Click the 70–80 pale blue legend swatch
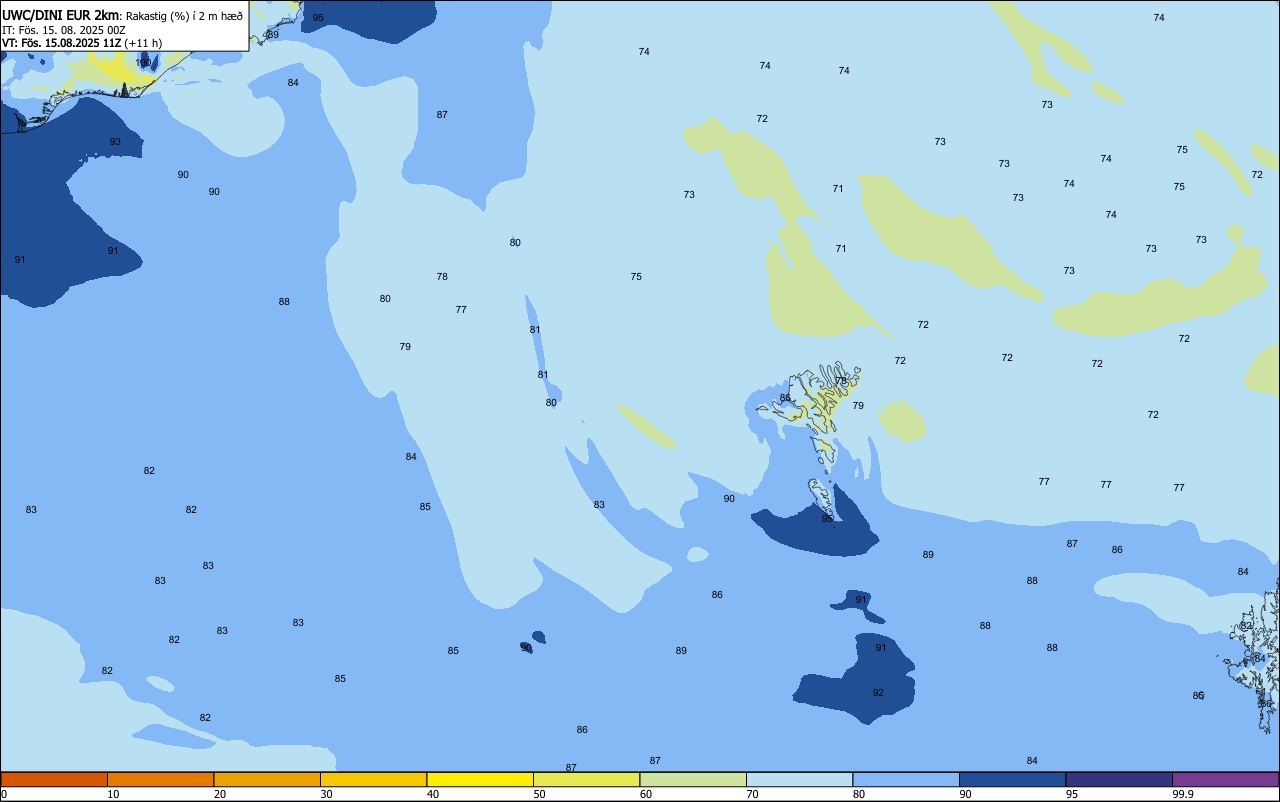 (799, 779)
